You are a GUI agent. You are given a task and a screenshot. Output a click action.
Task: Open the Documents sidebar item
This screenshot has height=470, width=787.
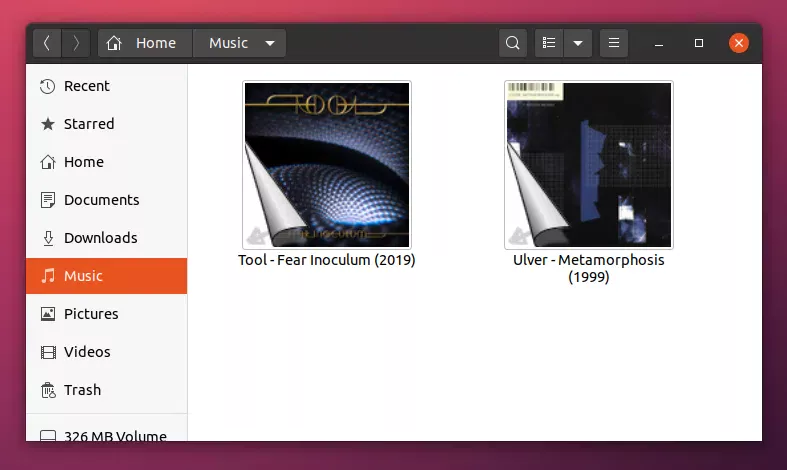(101, 200)
